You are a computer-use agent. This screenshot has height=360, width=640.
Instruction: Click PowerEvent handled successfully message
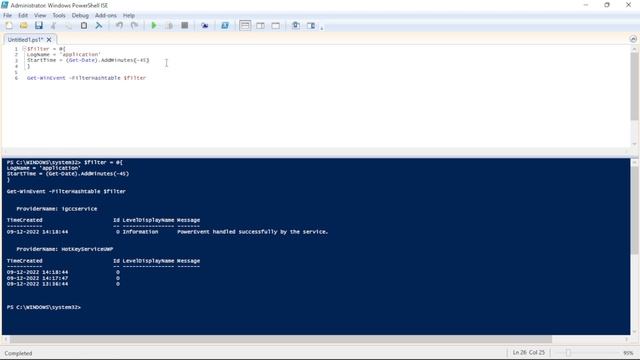253,232
